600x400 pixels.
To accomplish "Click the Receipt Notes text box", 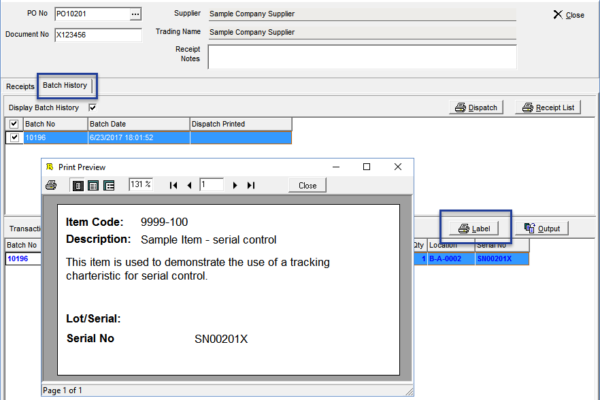I will 362,57.
